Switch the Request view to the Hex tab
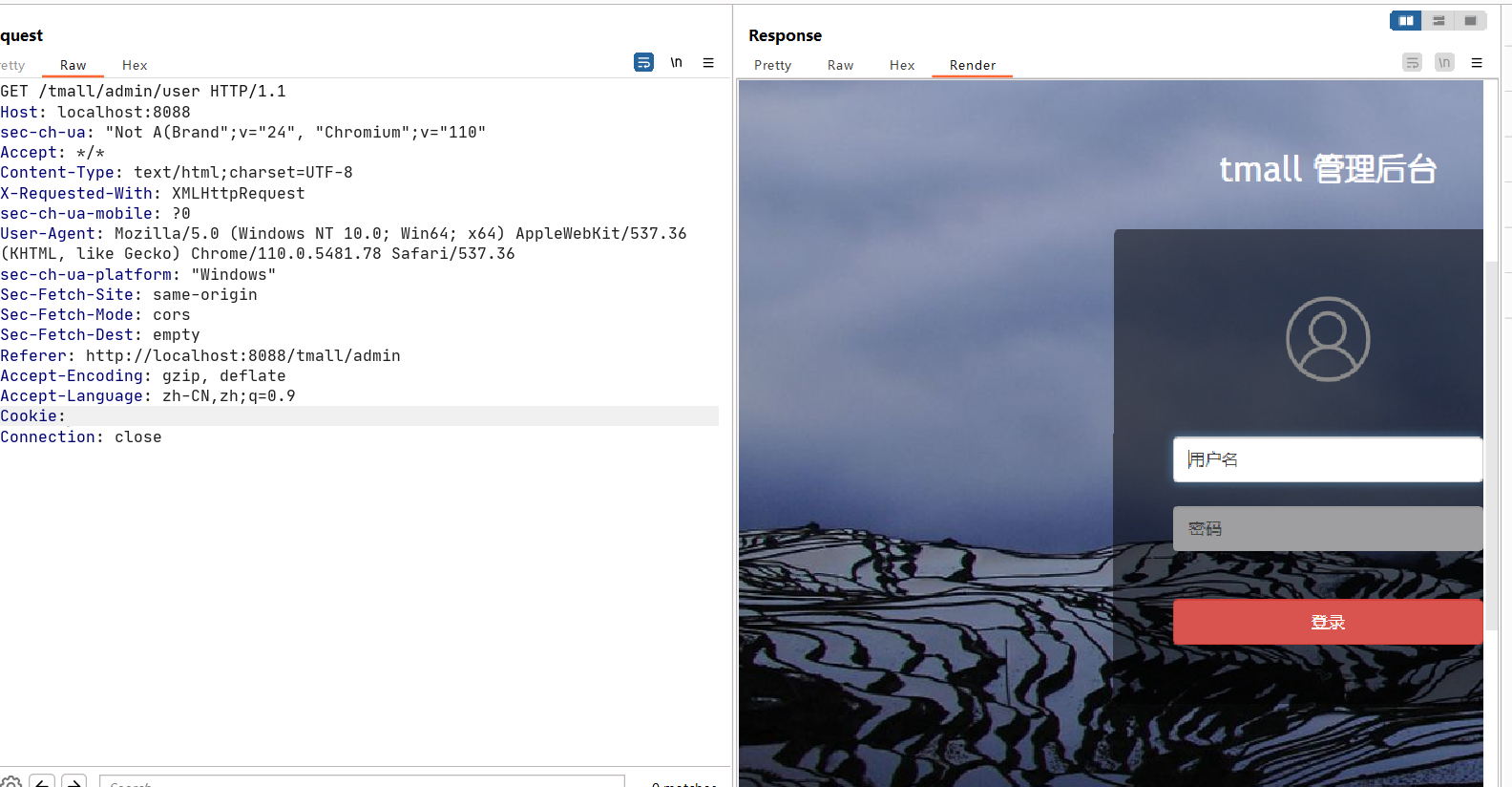Screen dimensions: 1512x787 coord(135,65)
